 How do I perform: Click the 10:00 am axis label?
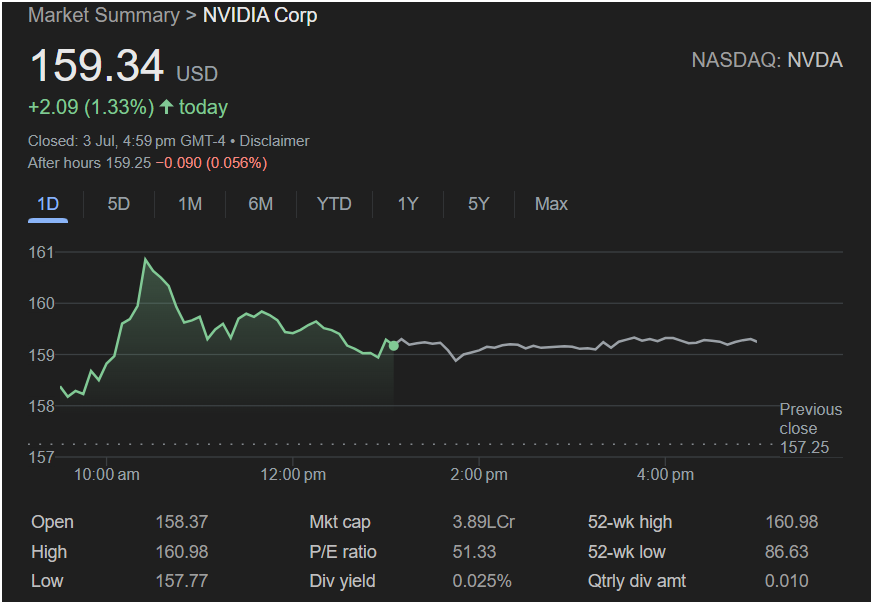(x=107, y=475)
